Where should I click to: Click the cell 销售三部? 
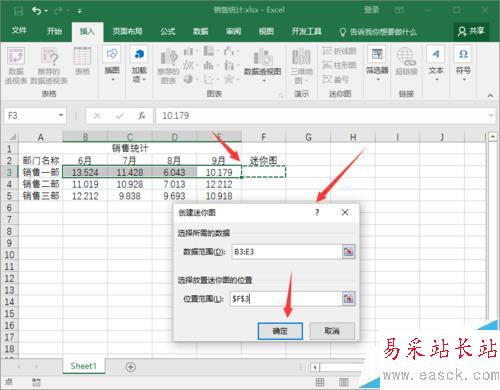tap(41, 196)
